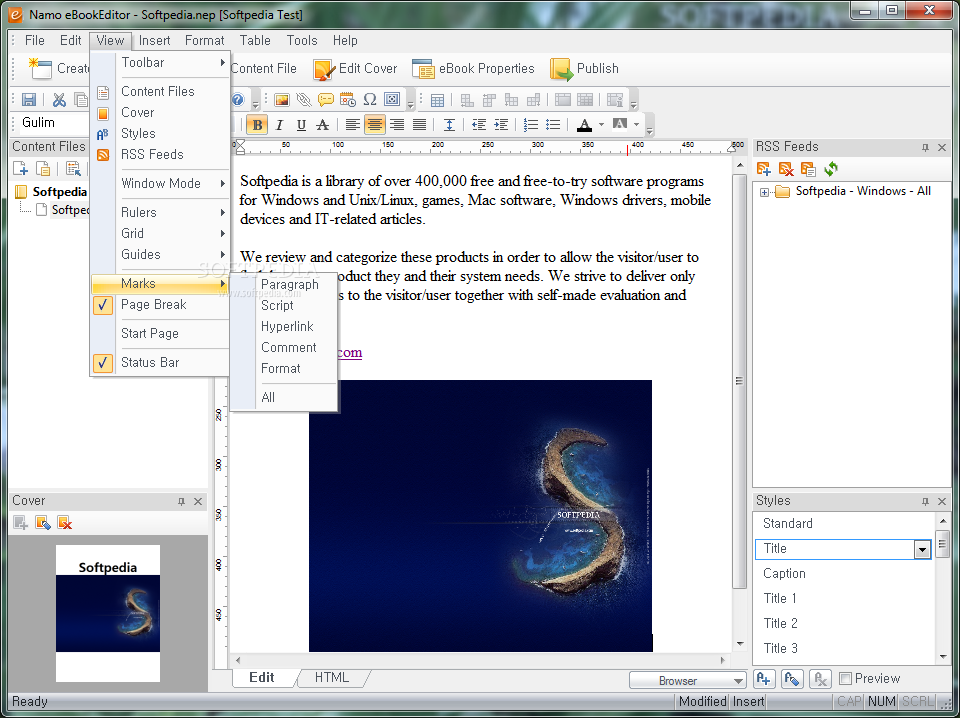
Task: Apply a bulleted list
Action: (x=553, y=125)
